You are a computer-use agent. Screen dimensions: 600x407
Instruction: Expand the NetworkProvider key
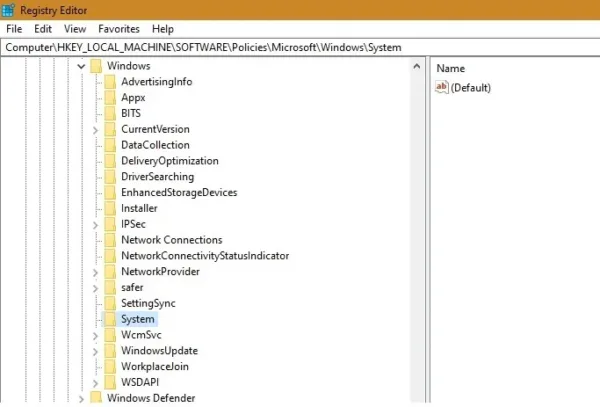coord(95,272)
